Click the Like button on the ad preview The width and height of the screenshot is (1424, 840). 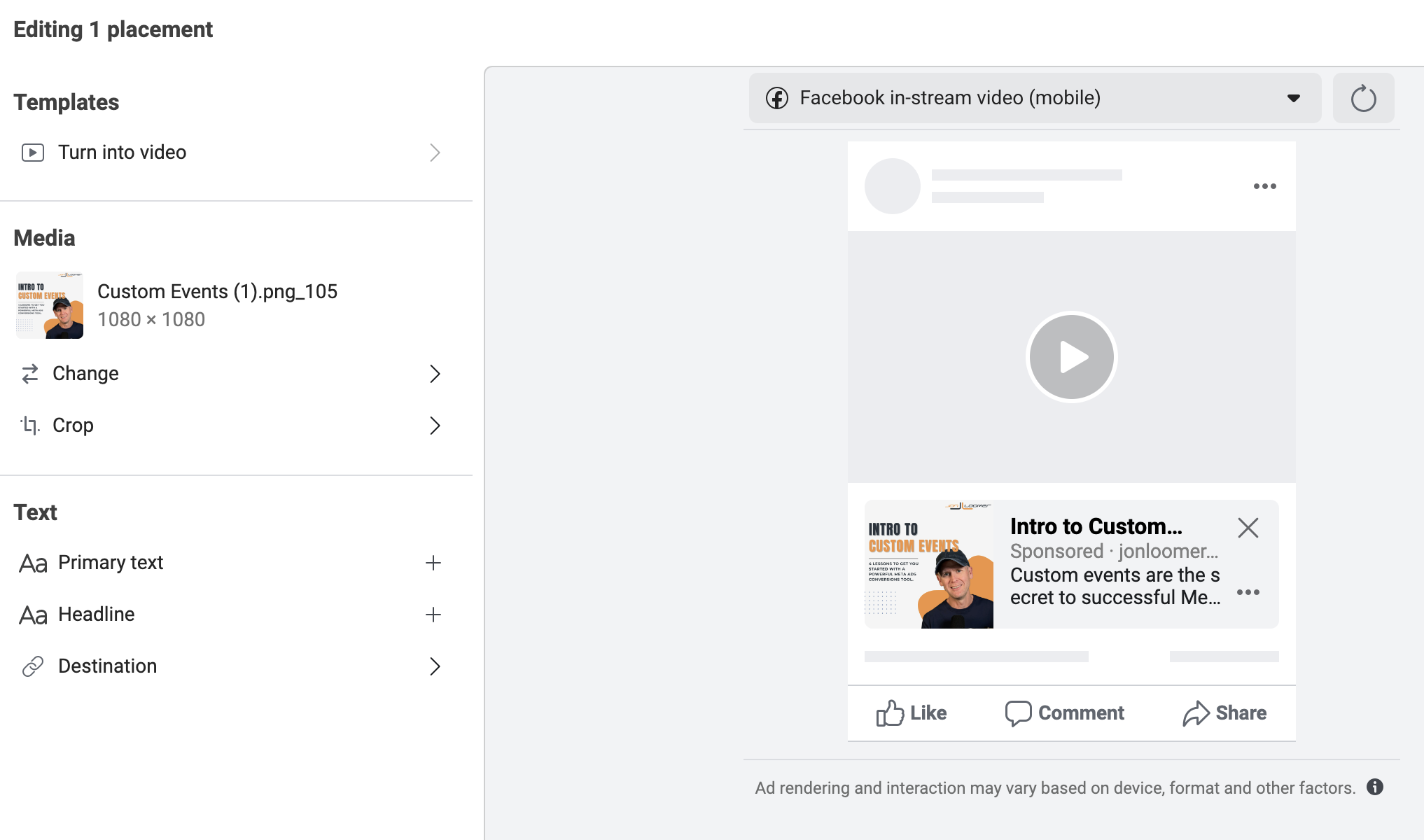910,713
